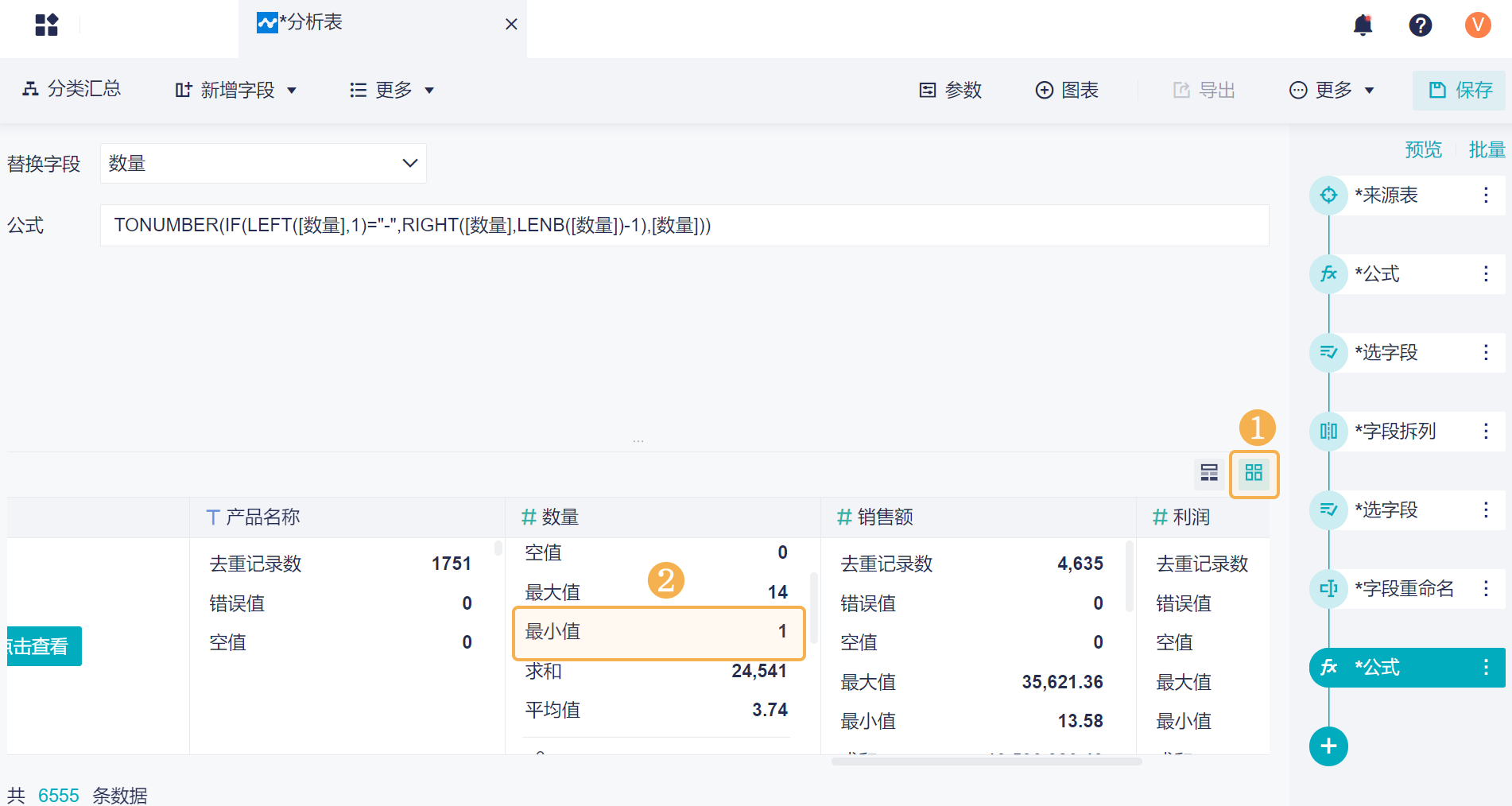Switch to the card statistics view

(1254, 473)
